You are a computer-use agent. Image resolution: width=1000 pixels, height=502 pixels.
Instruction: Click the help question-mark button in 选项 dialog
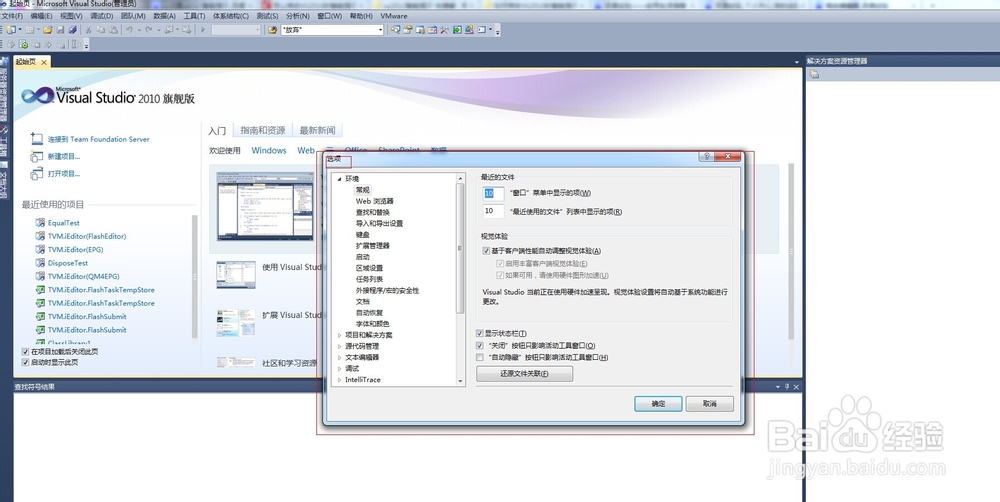coord(706,156)
